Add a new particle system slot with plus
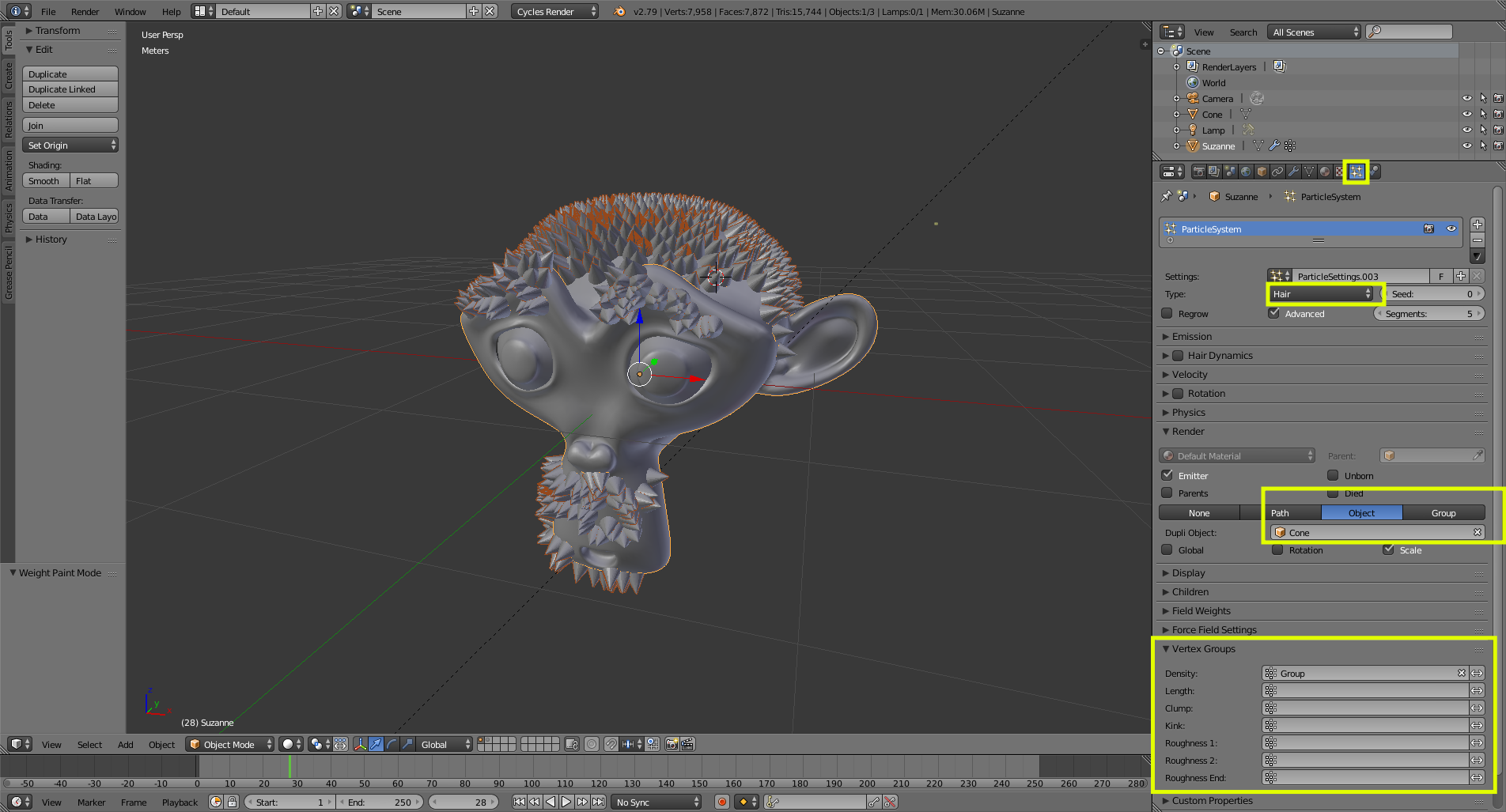1506x812 pixels. click(x=1477, y=225)
